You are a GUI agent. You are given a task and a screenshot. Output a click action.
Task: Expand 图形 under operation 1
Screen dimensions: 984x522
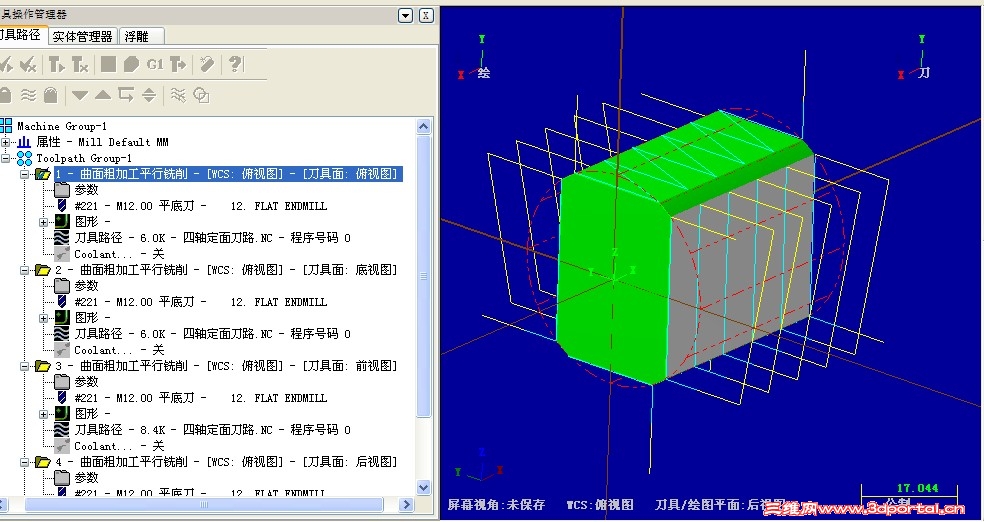coord(43,222)
